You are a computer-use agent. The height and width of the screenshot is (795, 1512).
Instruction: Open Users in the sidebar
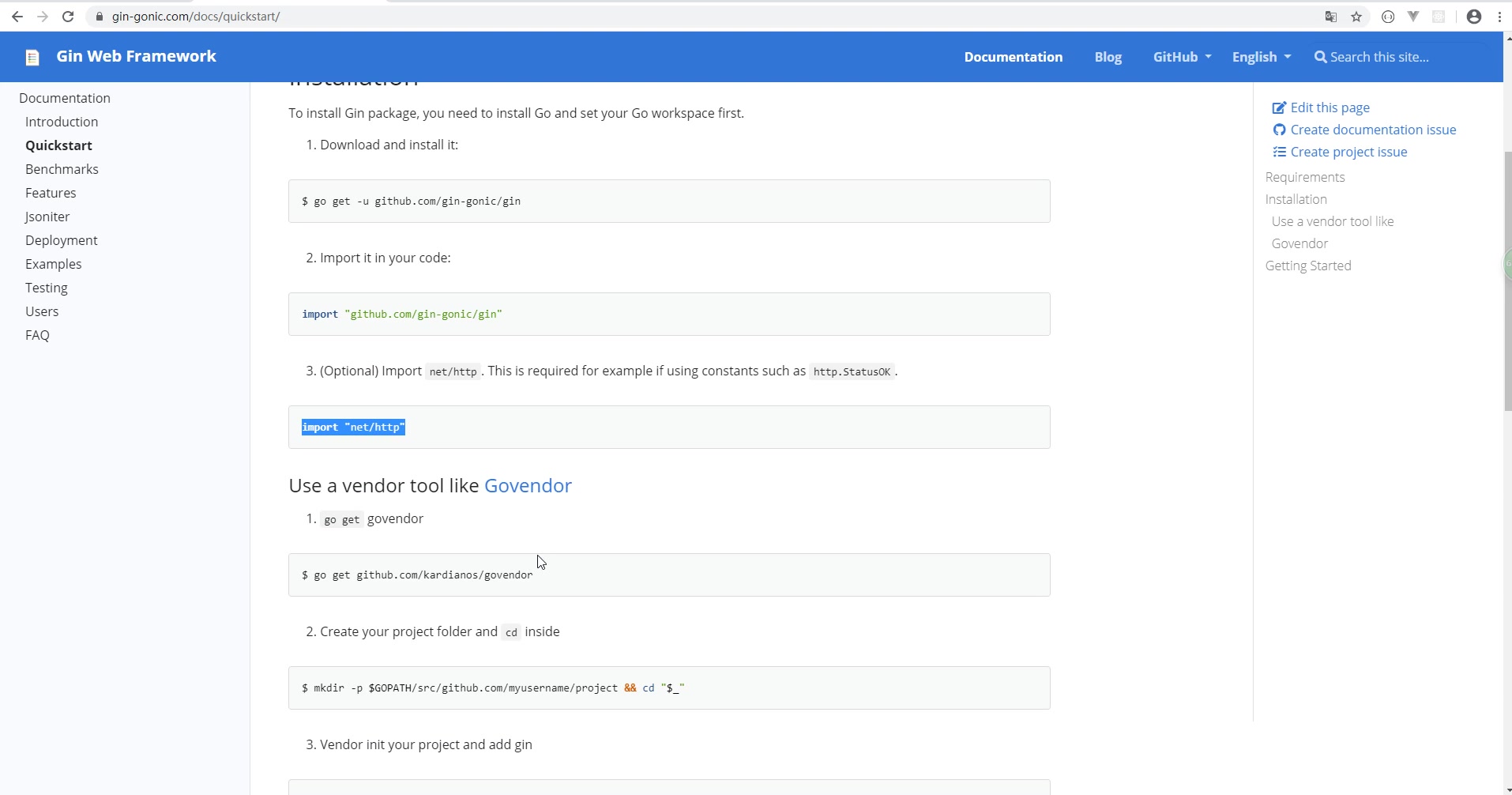[x=42, y=311]
